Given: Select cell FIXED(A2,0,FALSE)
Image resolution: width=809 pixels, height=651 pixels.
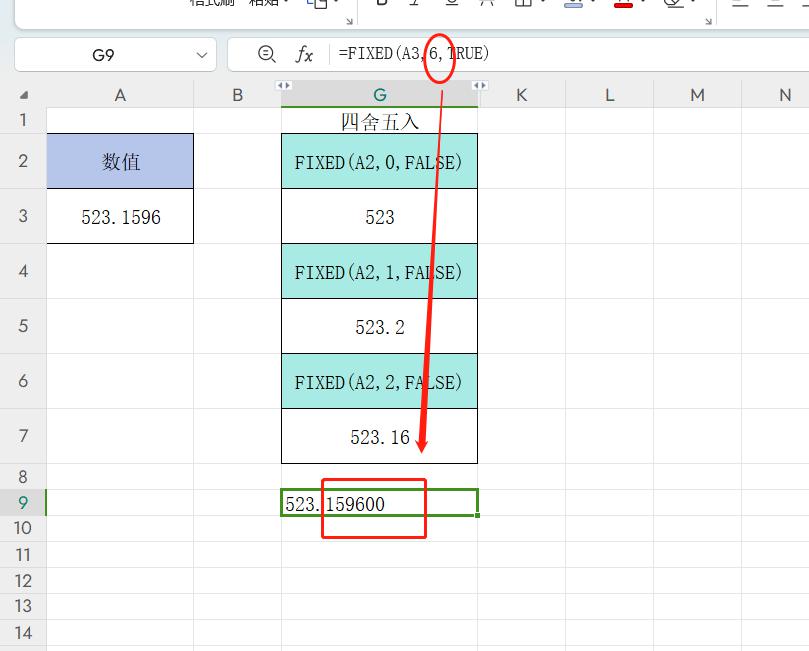Looking at the screenshot, I should (380, 161).
